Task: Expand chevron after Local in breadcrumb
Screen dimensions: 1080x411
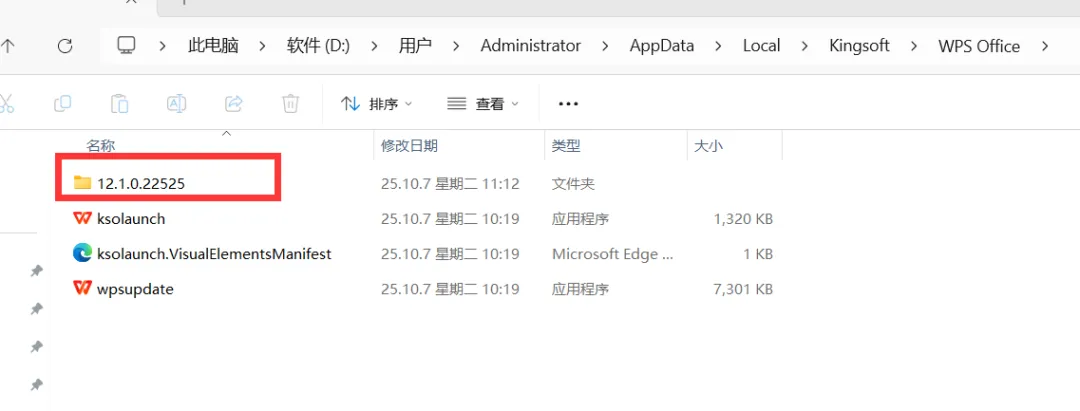Action: 804,46
